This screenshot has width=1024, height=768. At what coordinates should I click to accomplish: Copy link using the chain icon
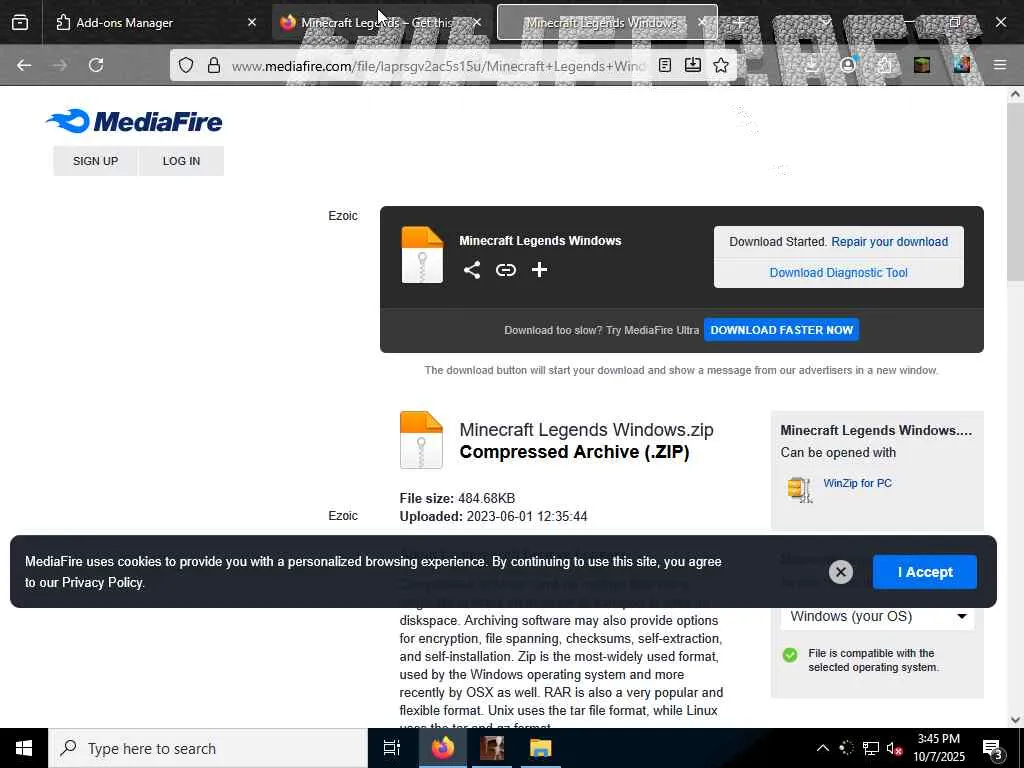tap(505, 270)
